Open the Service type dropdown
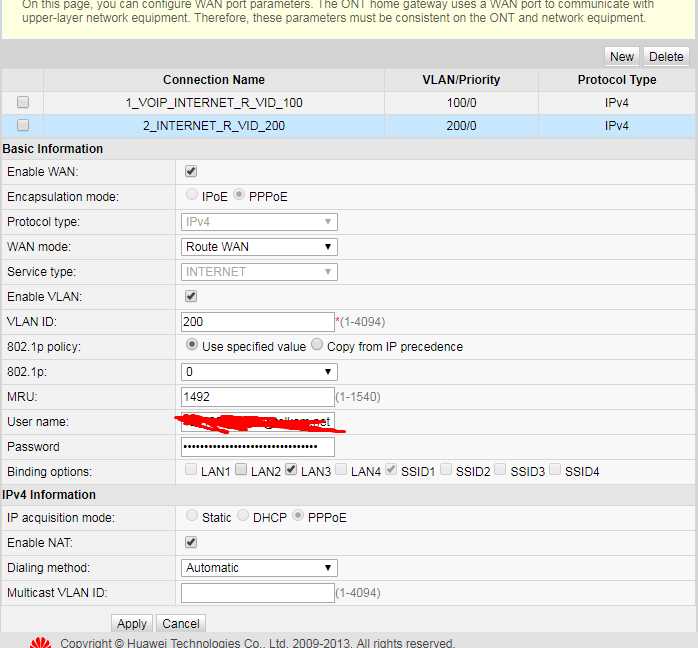This screenshot has width=698, height=648. click(259, 271)
